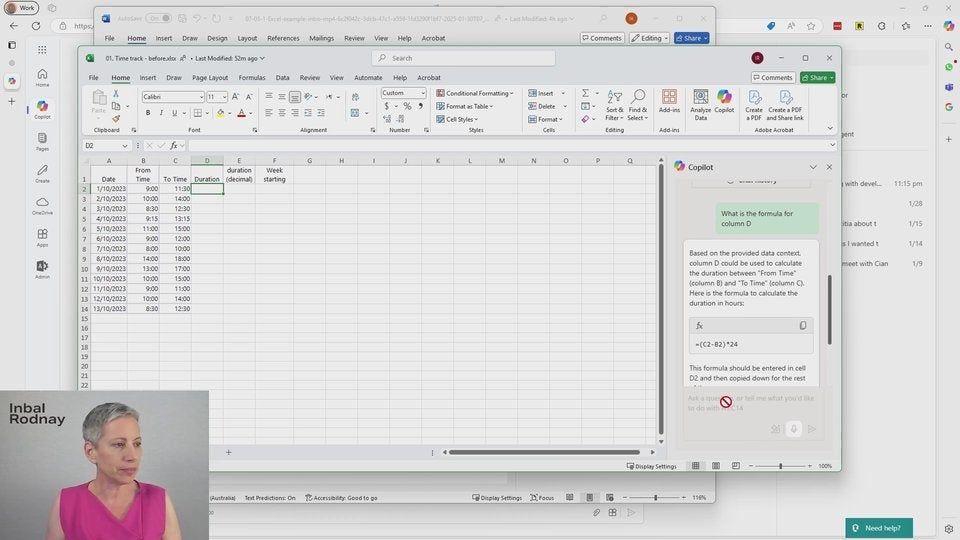
Task: Select cell D2 under Duration
Action: click(x=207, y=189)
